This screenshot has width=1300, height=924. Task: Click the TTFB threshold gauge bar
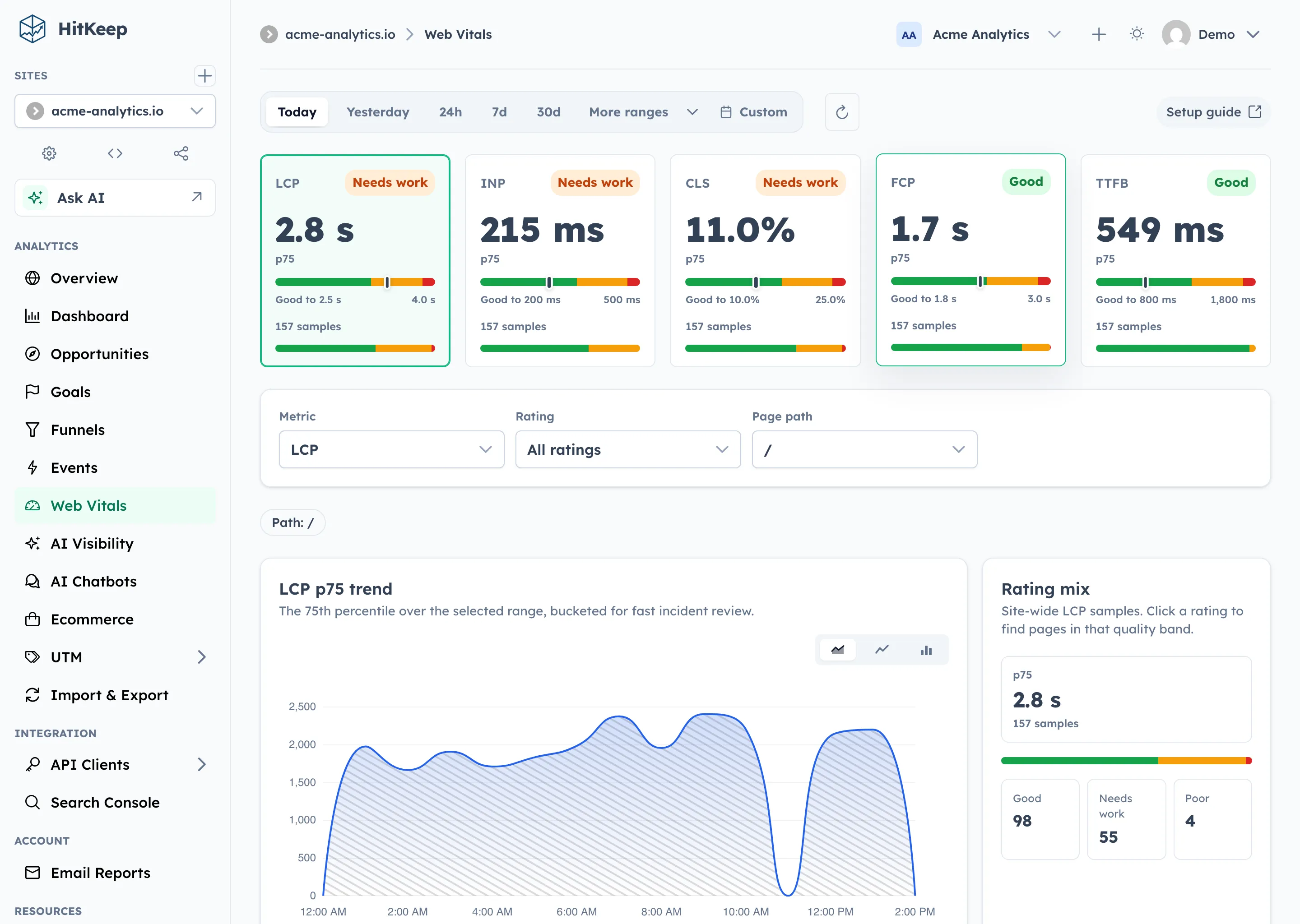pos(1175,282)
